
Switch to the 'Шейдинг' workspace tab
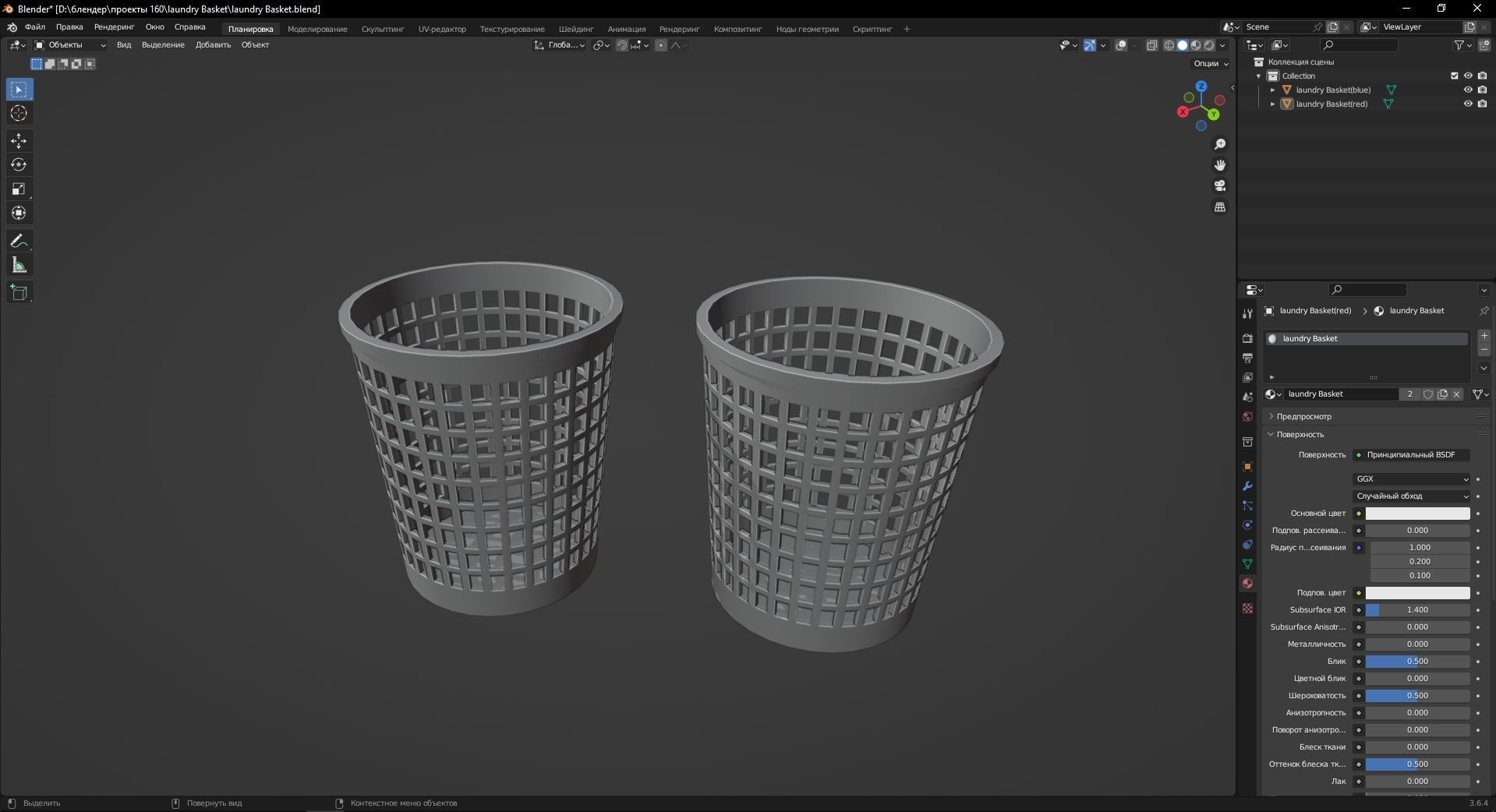(x=576, y=29)
